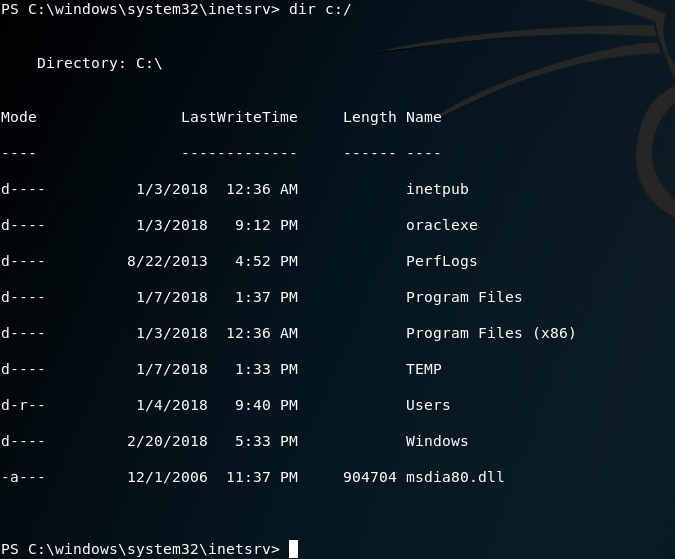Screen dimensions: 675x559
Task: Click the Length column header
Action: (369, 117)
